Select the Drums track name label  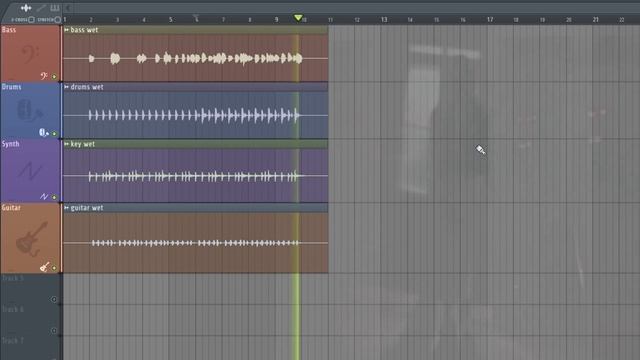pyautogui.click(x=11, y=87)
